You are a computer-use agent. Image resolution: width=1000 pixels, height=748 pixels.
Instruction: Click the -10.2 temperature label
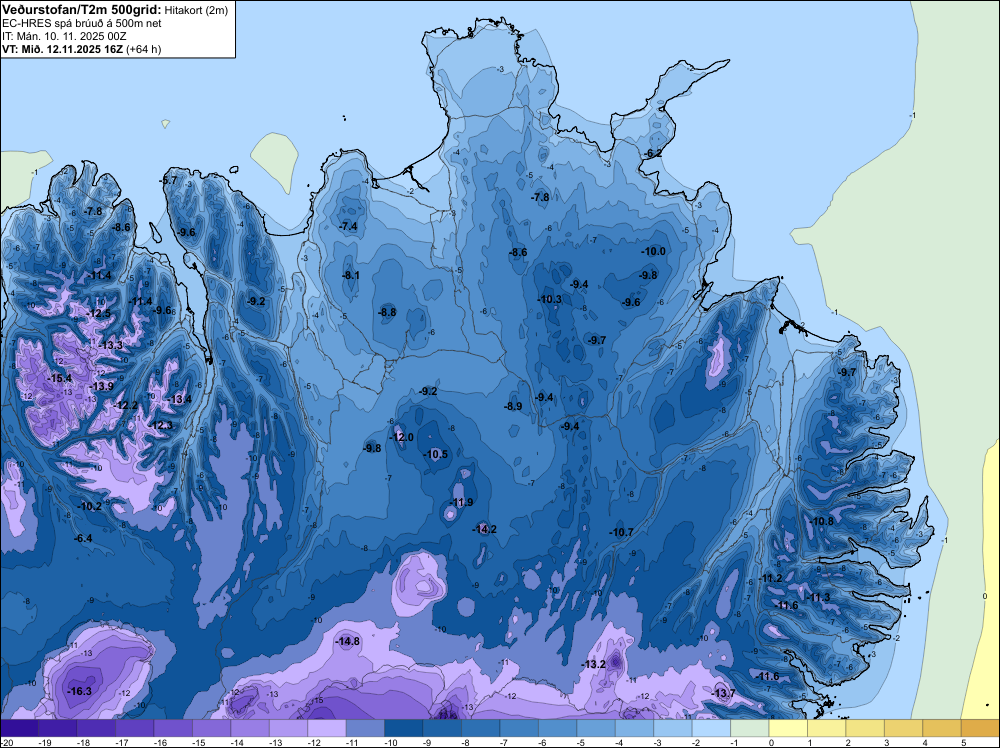[90, 506]
